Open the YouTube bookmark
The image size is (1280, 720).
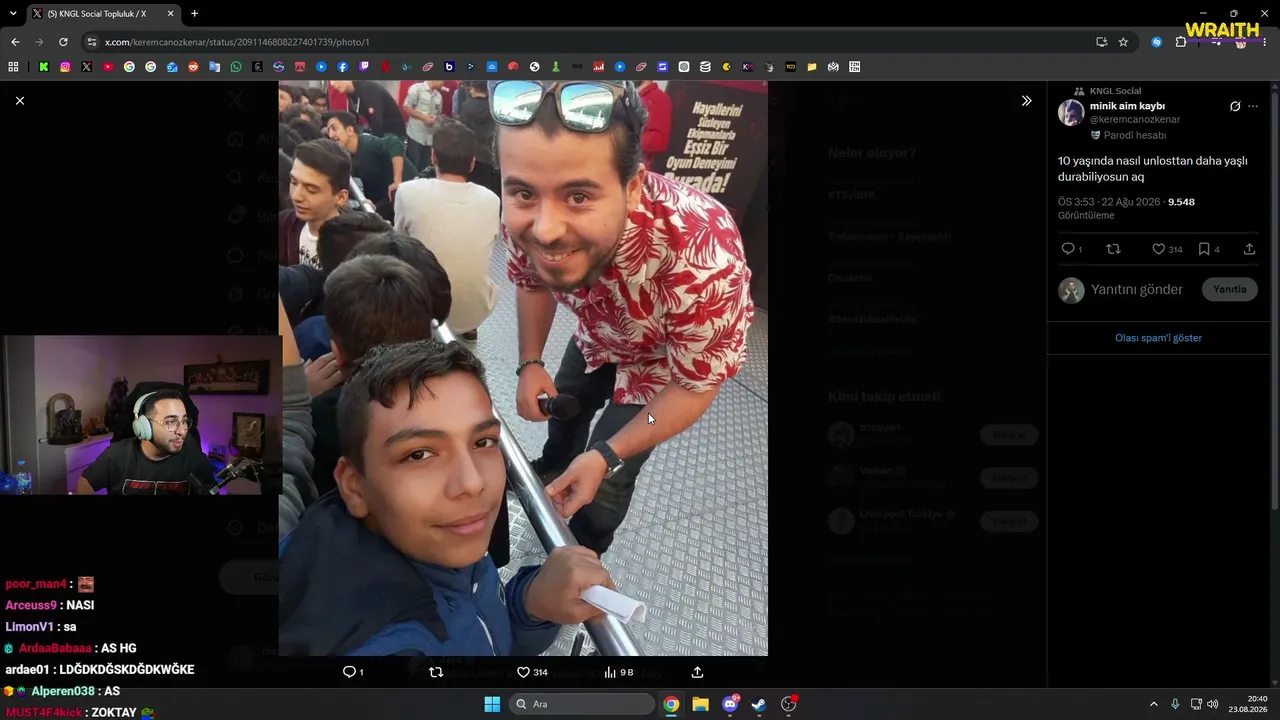point(108,67)
